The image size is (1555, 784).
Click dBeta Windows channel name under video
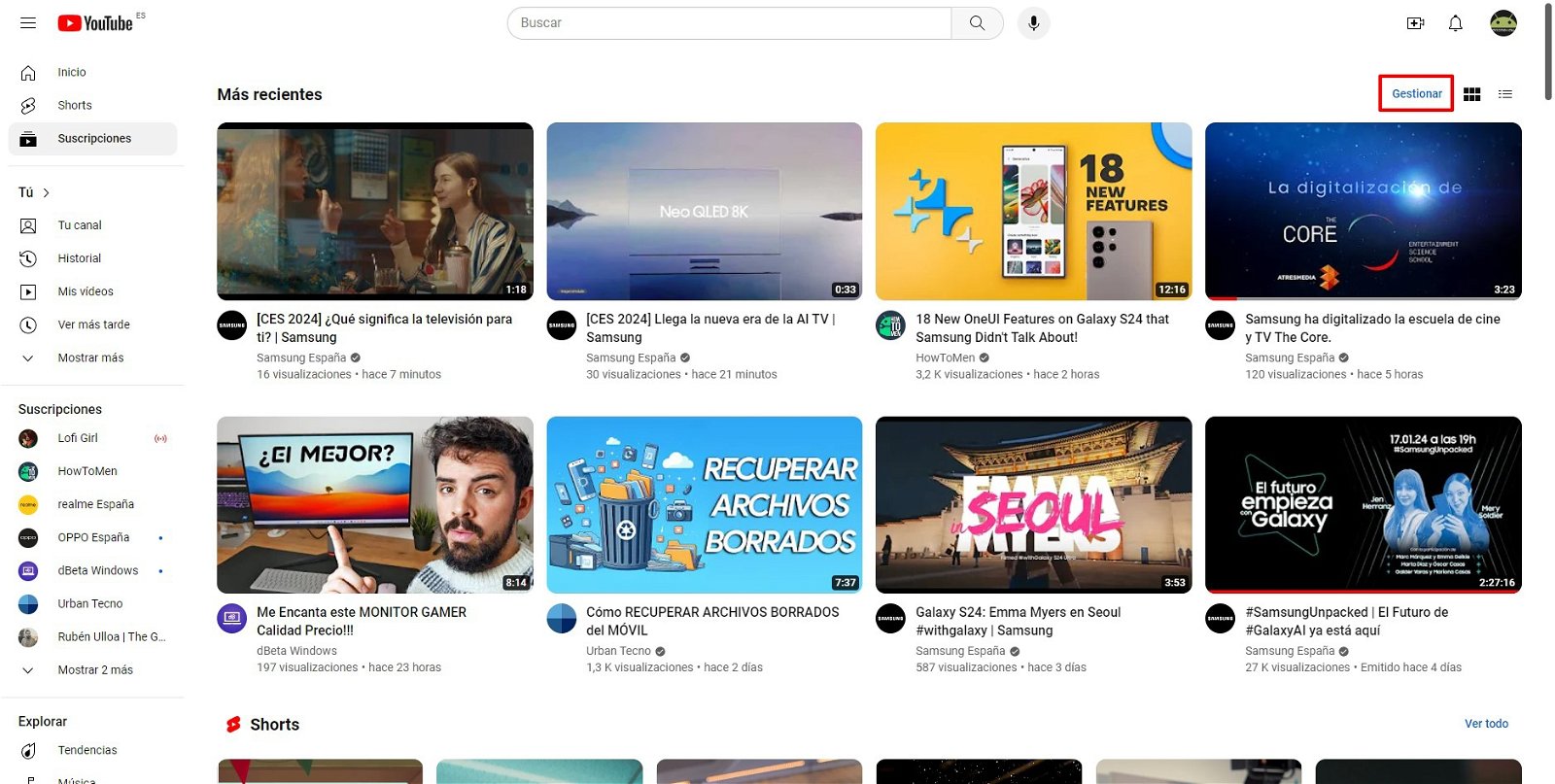click(x=296, y=651)
